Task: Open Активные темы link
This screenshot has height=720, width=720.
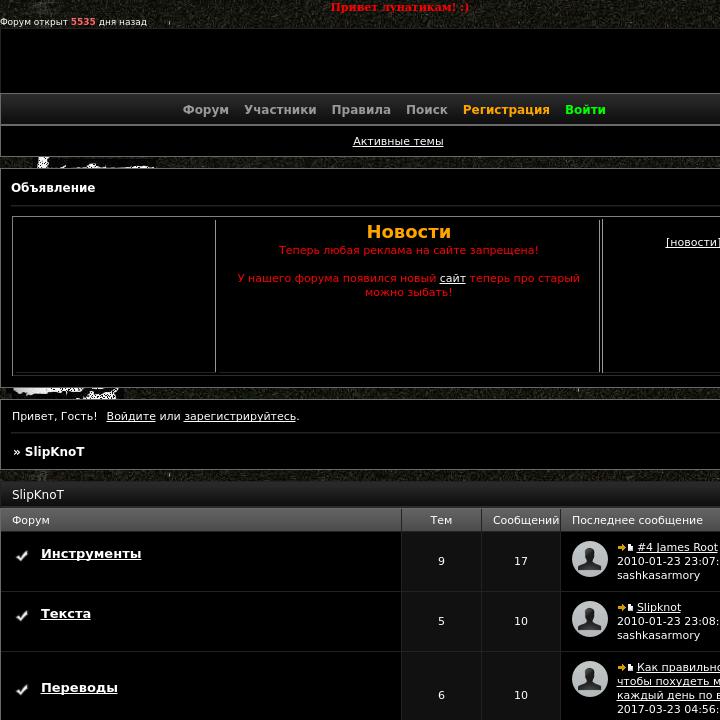Action: pos(398,141)
